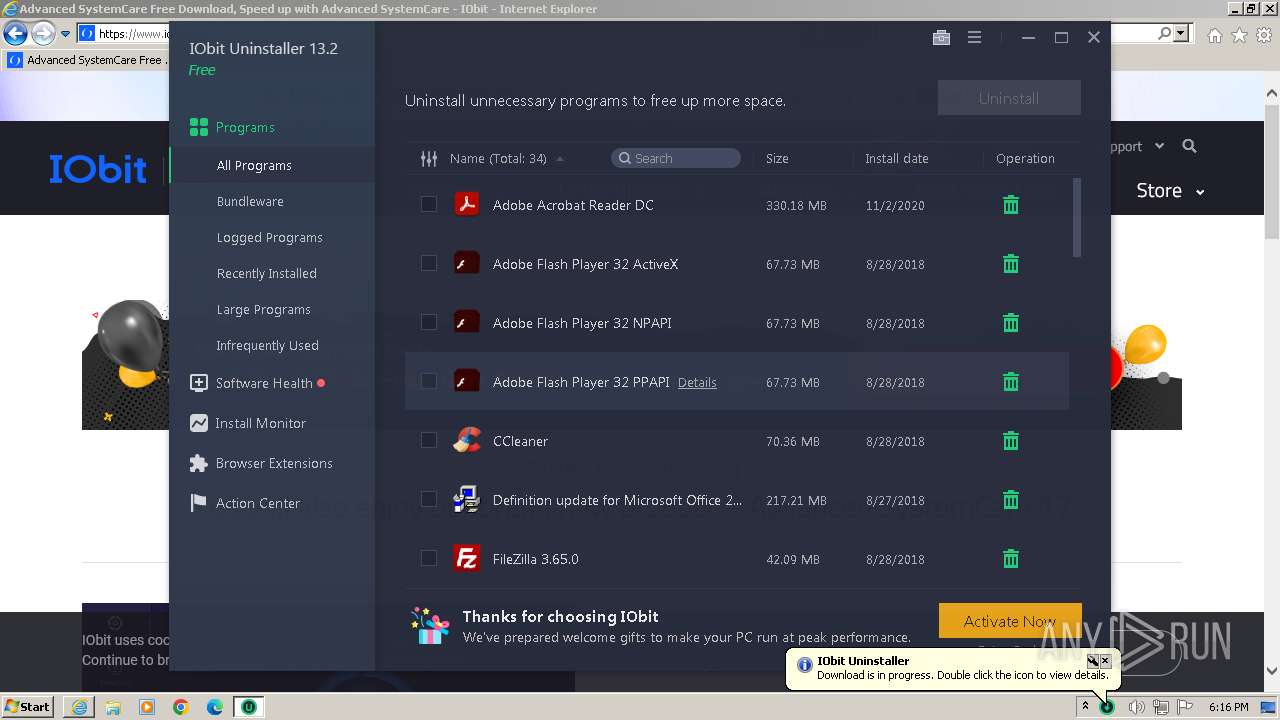
Task: Click trash icon for Definition update for Microsoft Office
Action: coord(1011,500)
